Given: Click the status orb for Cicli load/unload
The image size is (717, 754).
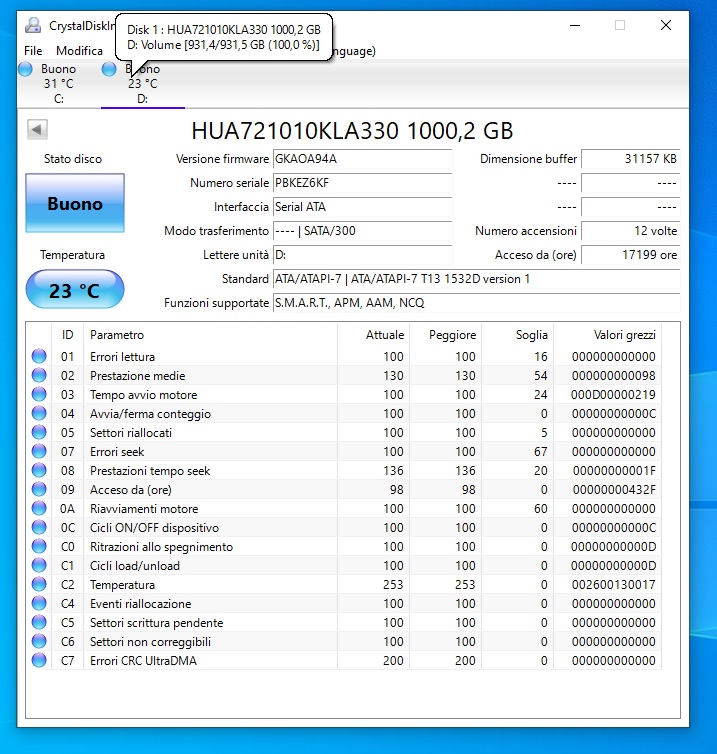Looking at the screenshot, I should 39,565.
